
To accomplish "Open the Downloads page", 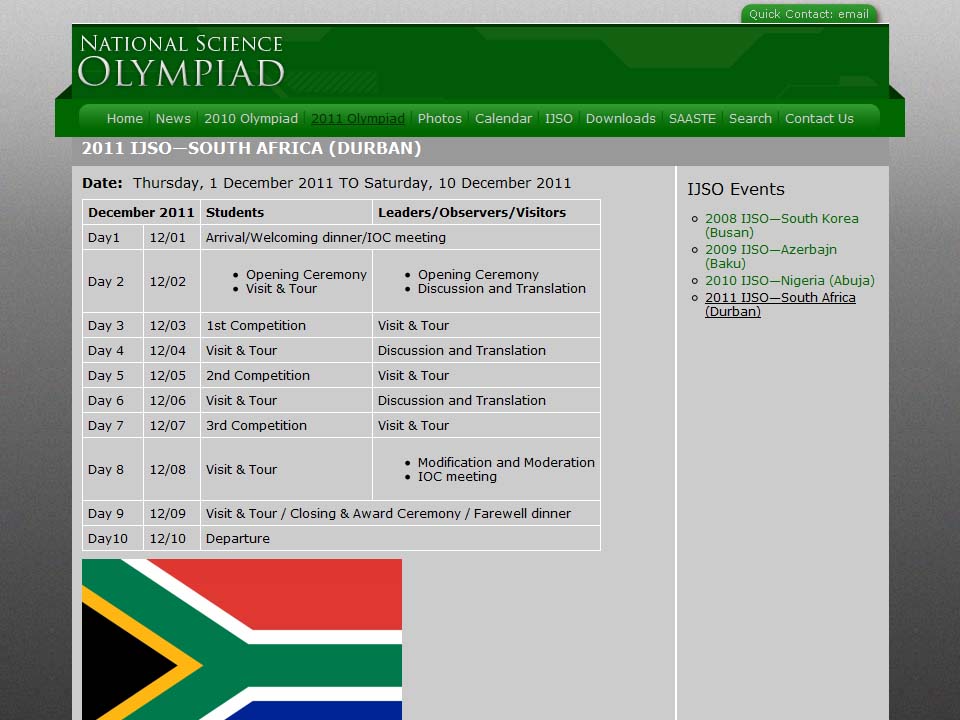I will tap(621, 119).
